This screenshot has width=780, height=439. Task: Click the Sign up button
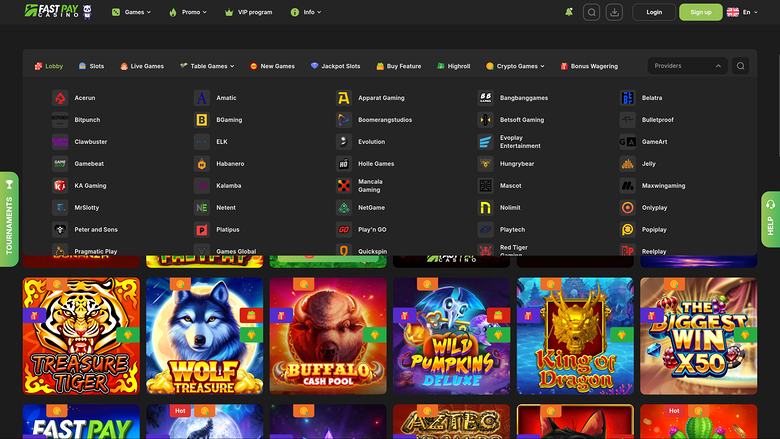click(x=700, y=12)
